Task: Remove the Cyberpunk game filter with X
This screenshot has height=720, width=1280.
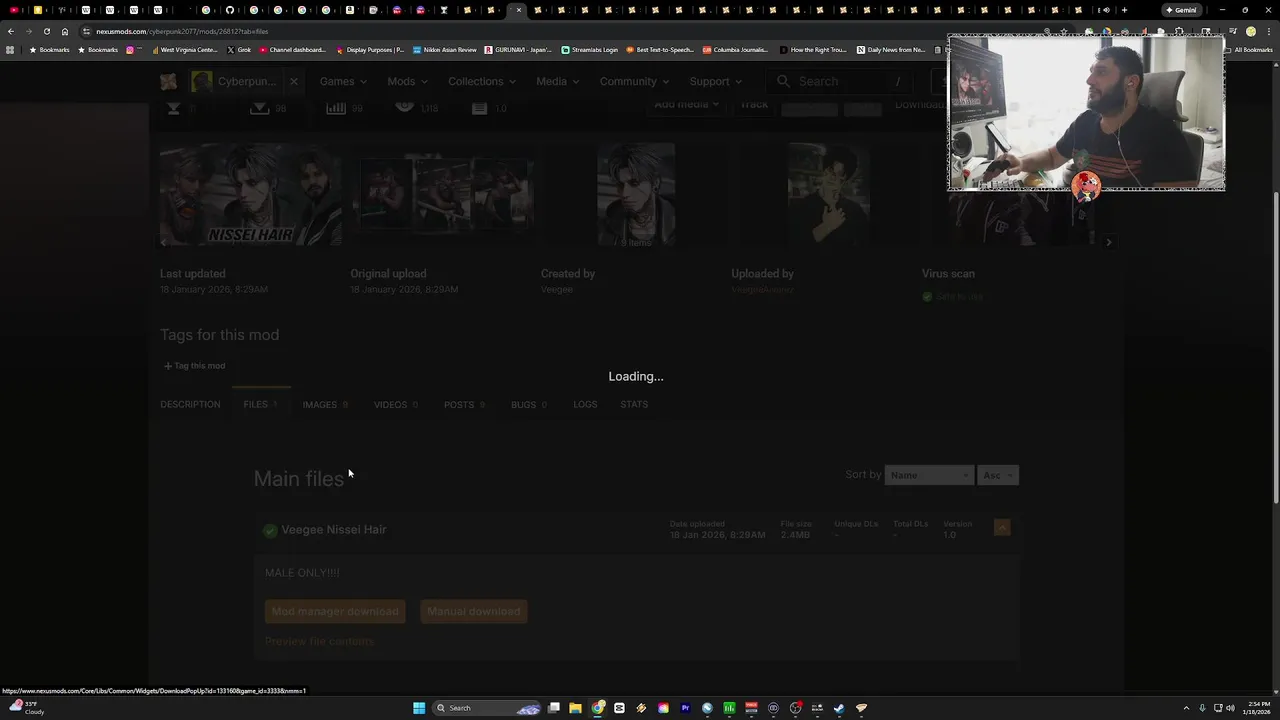Action: click(293, 81)
